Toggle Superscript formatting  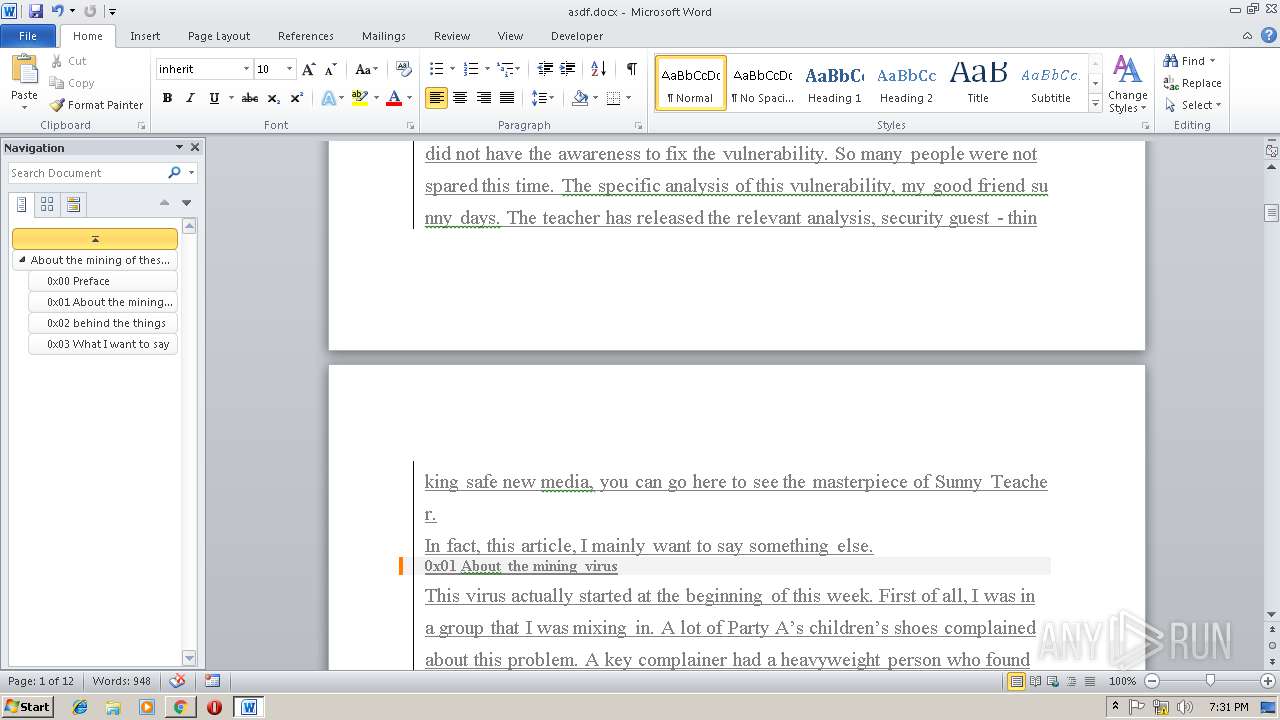click(297, 98)
